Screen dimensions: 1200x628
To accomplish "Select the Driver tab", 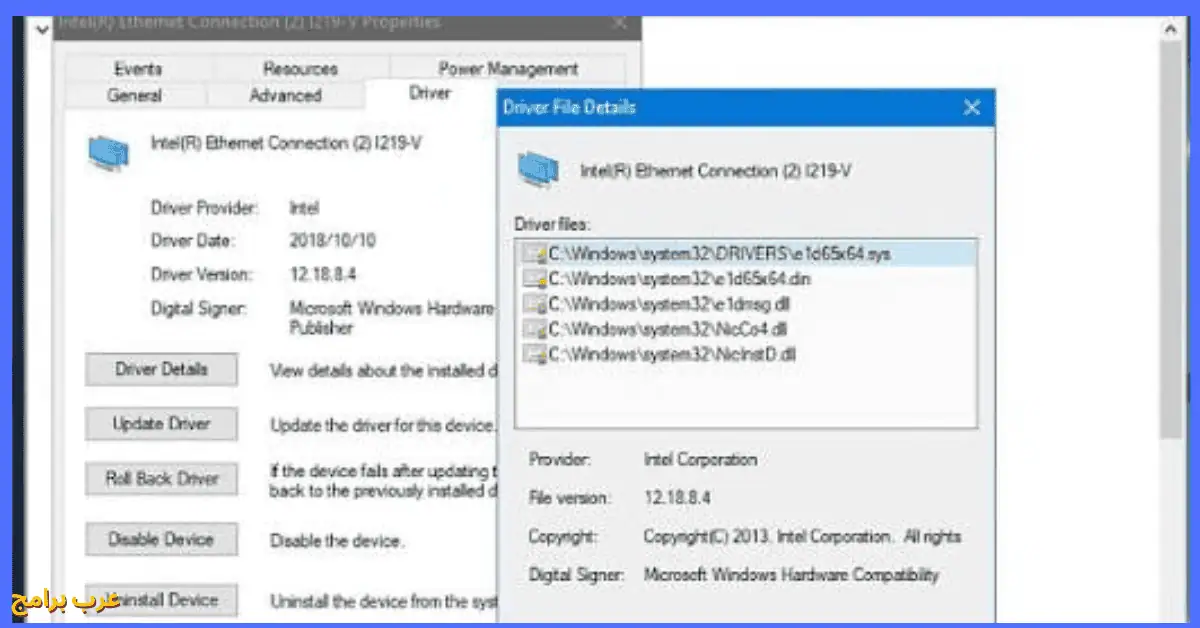I will (x=430, y=94).
